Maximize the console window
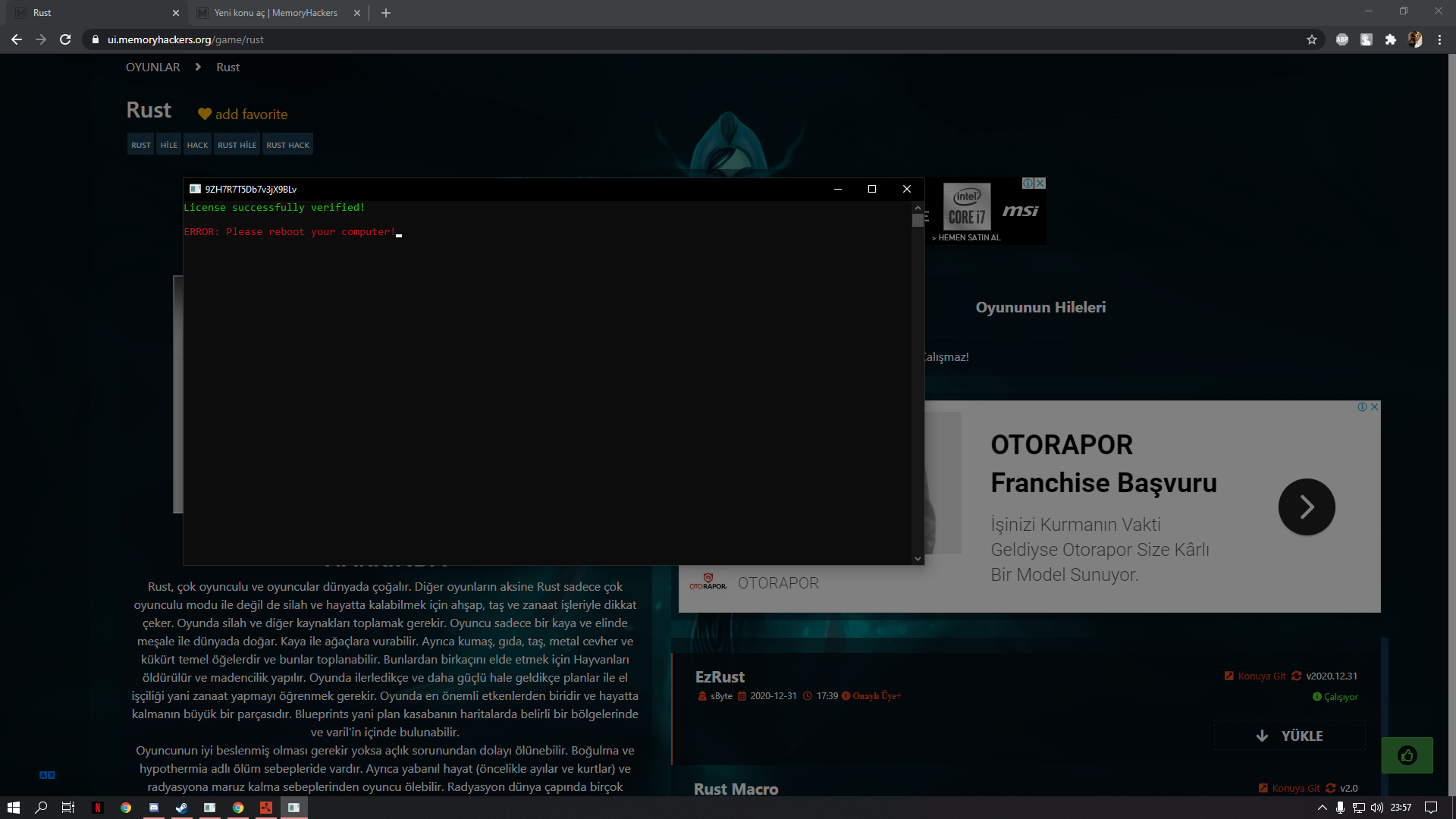Viewport: 1456px width, 819px height. pyautogui.click(x=872, y=190)
